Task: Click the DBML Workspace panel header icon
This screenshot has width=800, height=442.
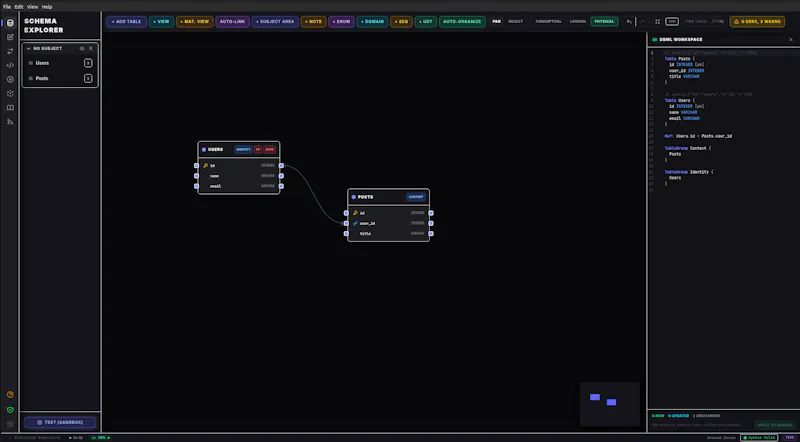Action: coord(655,39)
